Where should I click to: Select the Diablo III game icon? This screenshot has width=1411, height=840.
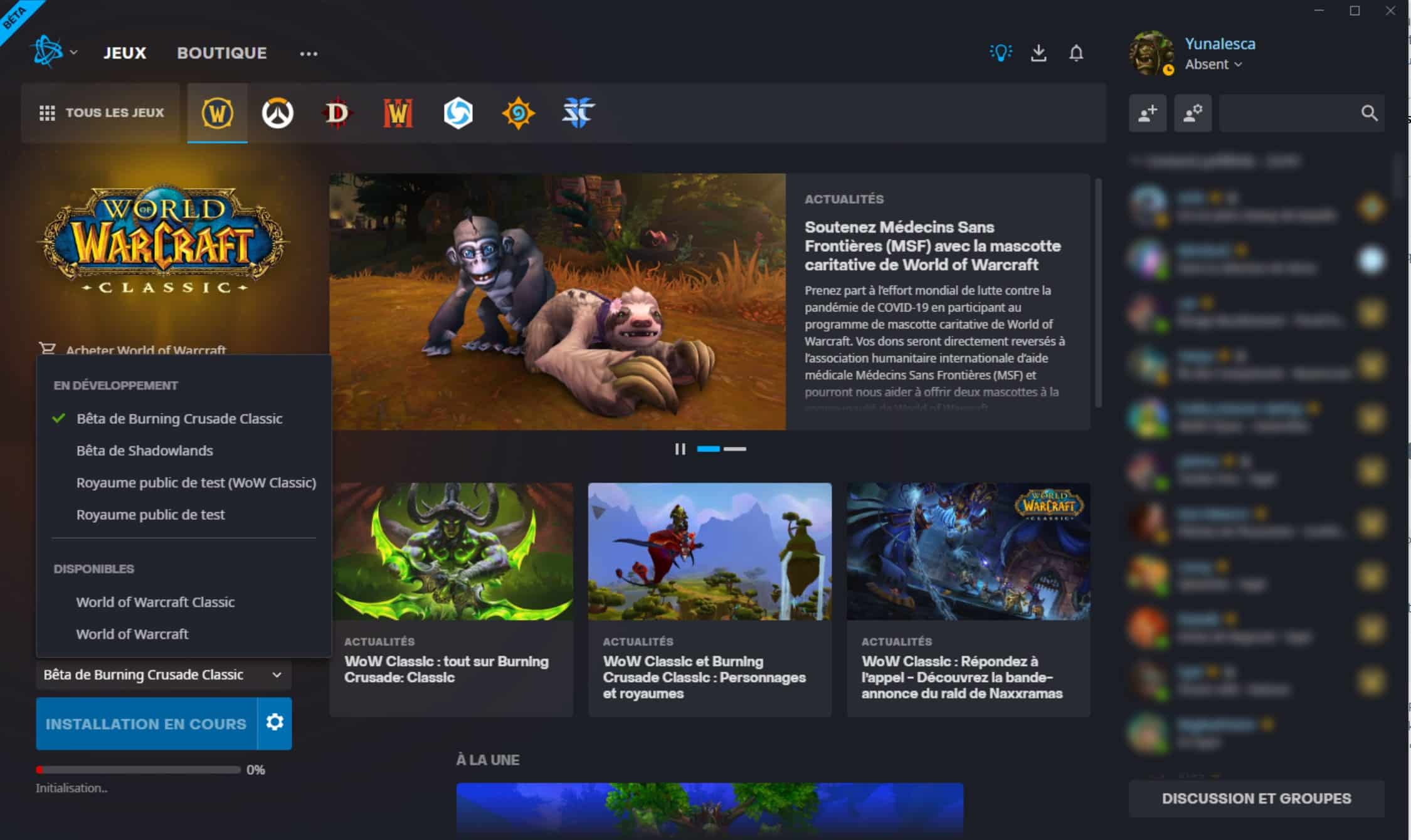pyautogui.click(x=337, y=113)
